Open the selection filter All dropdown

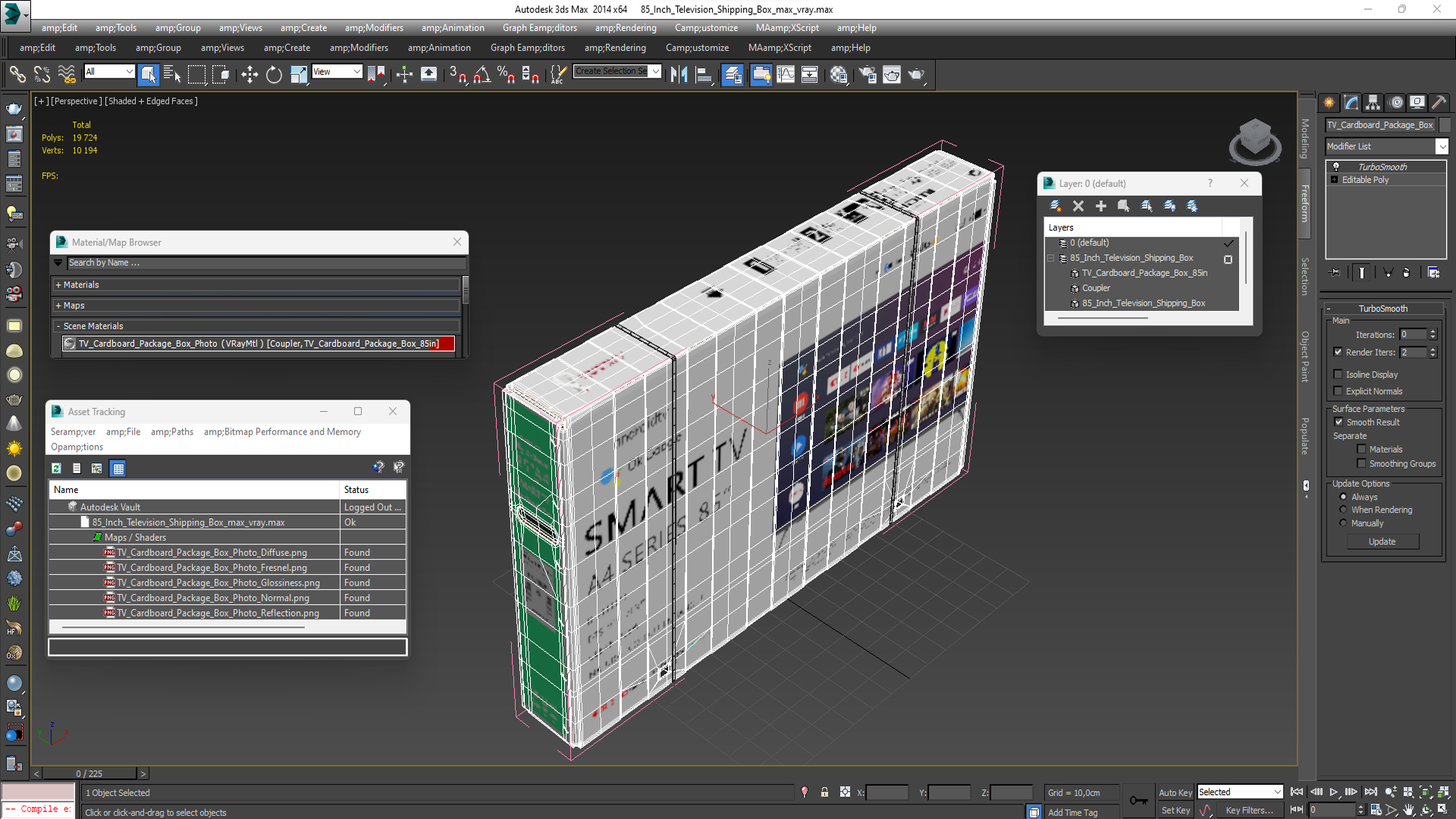pos(109,71)
